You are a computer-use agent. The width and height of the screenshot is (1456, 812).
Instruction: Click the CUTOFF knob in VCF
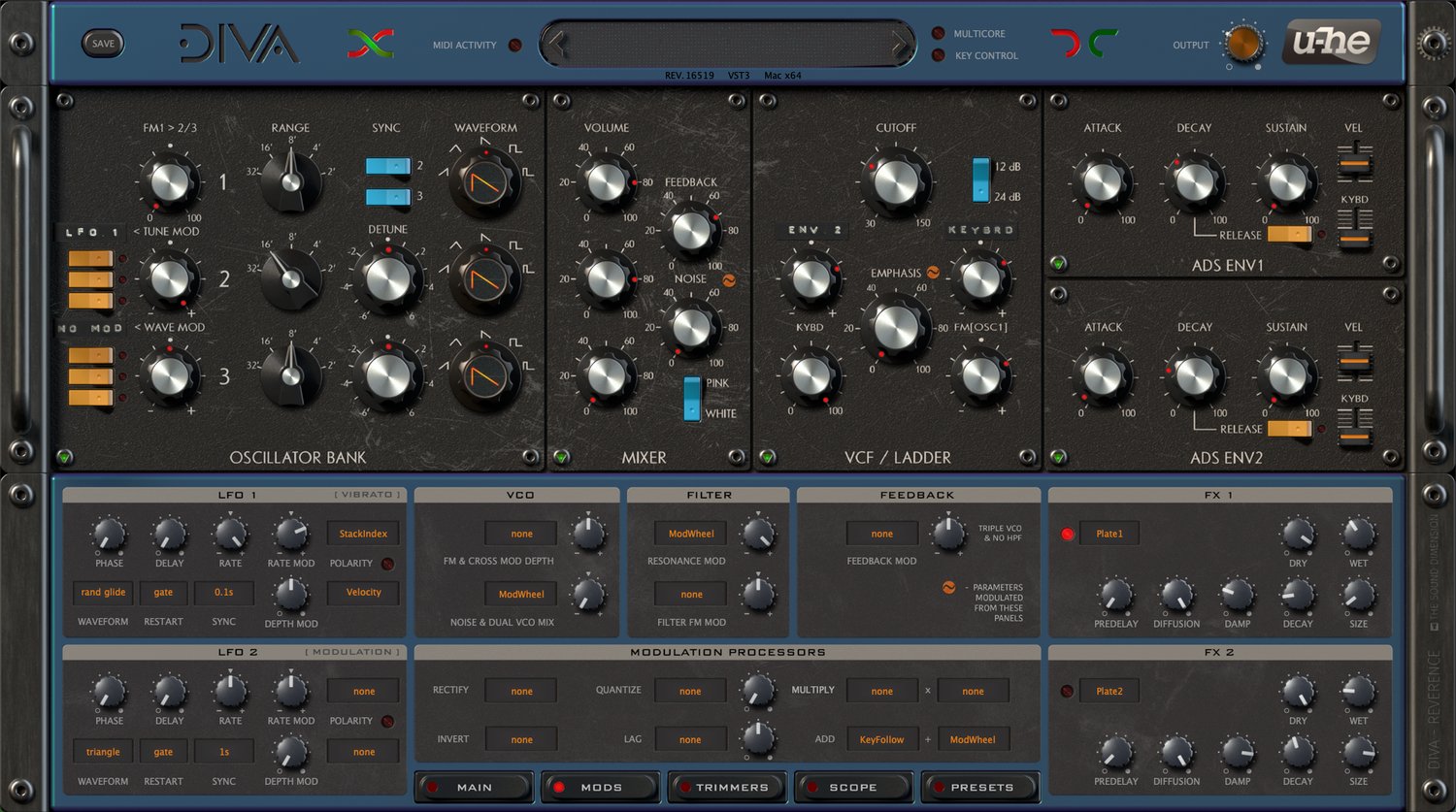pos(896,181)
